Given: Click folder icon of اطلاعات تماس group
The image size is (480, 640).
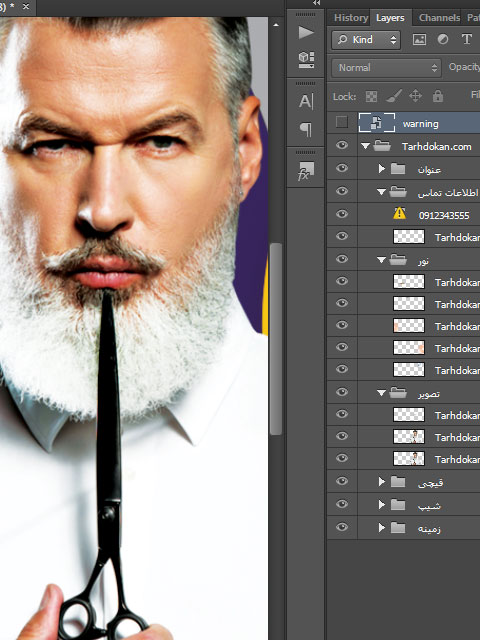Looking at the screenshot, I should [398, 191].
